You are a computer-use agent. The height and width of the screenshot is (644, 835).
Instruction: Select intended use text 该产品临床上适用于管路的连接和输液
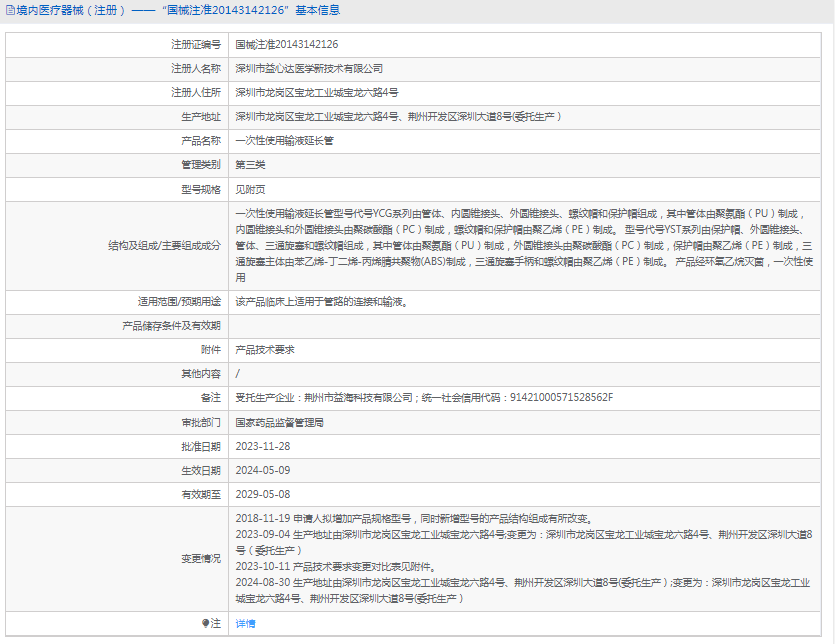point(322,301)
